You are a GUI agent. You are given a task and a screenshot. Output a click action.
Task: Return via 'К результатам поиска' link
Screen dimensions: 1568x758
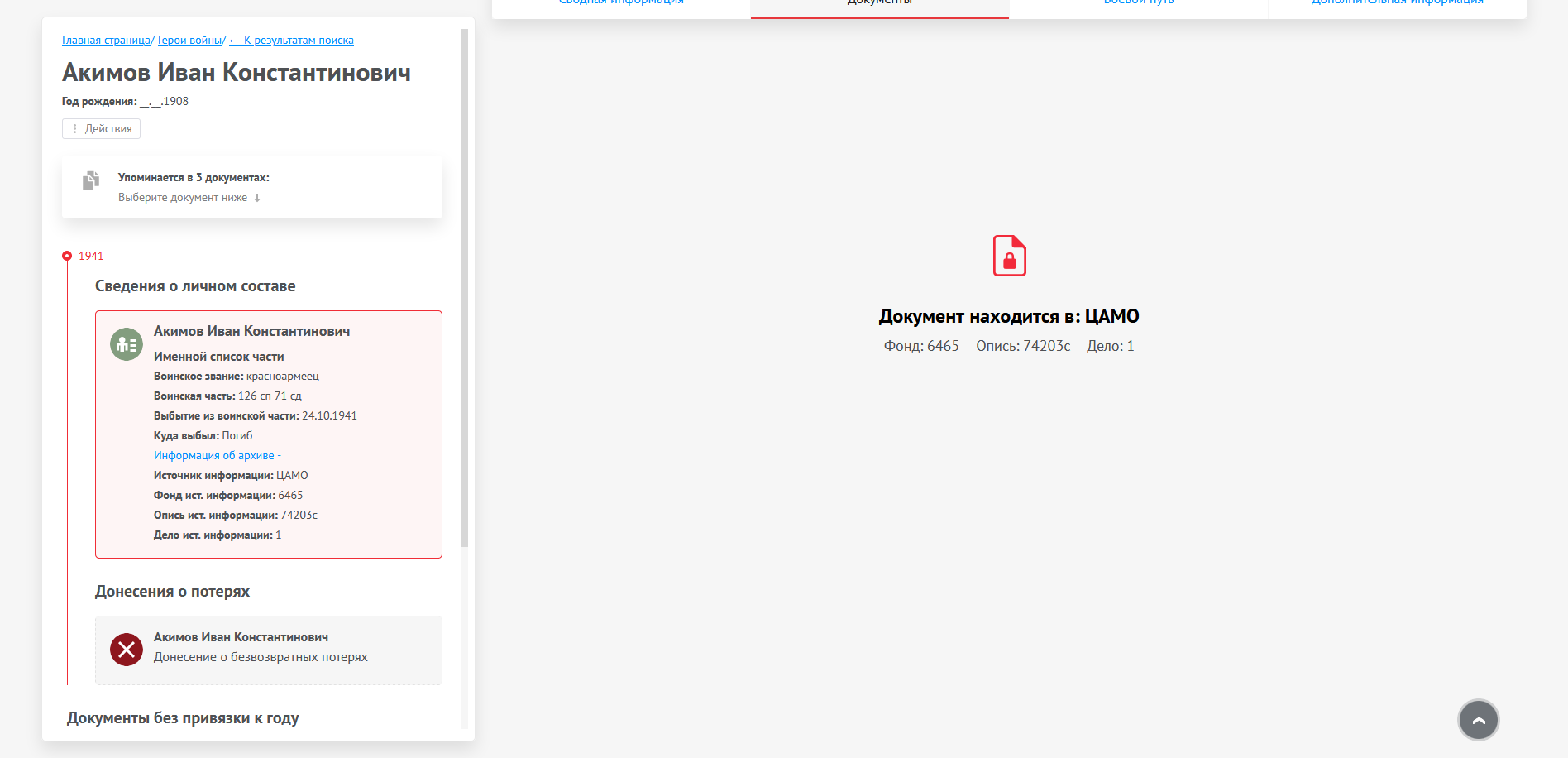291,41
